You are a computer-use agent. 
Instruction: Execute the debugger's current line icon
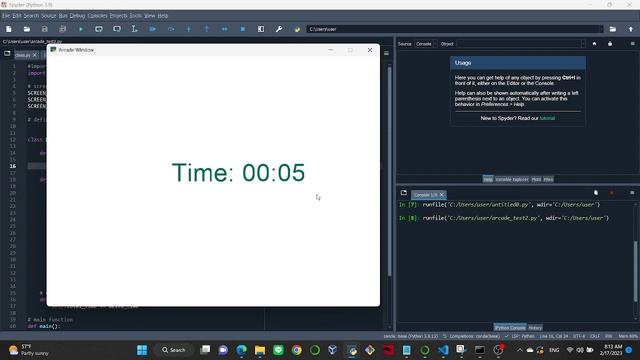click(171, 29)
